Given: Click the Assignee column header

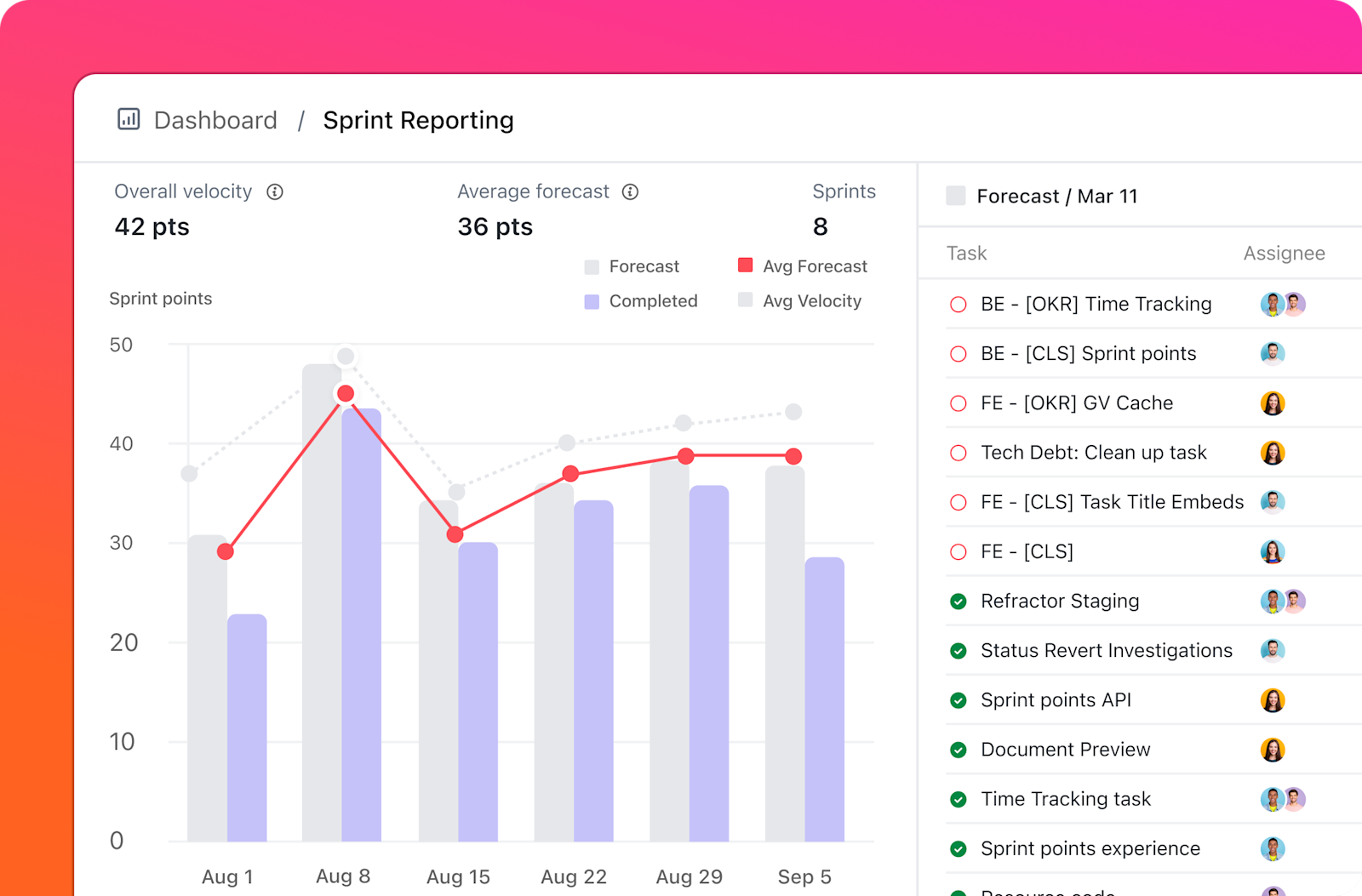Looking at the screenshot, I should point(1284,253).
